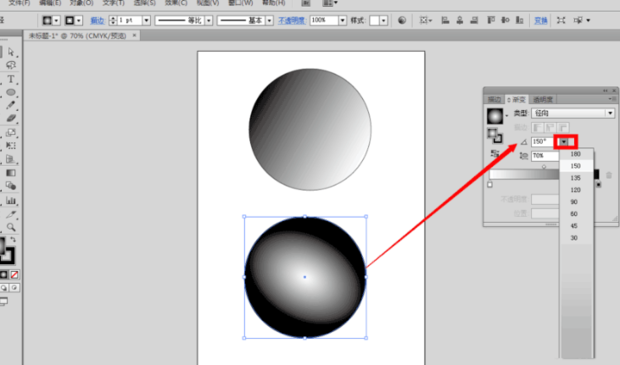Open the File menu
Viewport: 620px width, 365px height.
[19, 3]
